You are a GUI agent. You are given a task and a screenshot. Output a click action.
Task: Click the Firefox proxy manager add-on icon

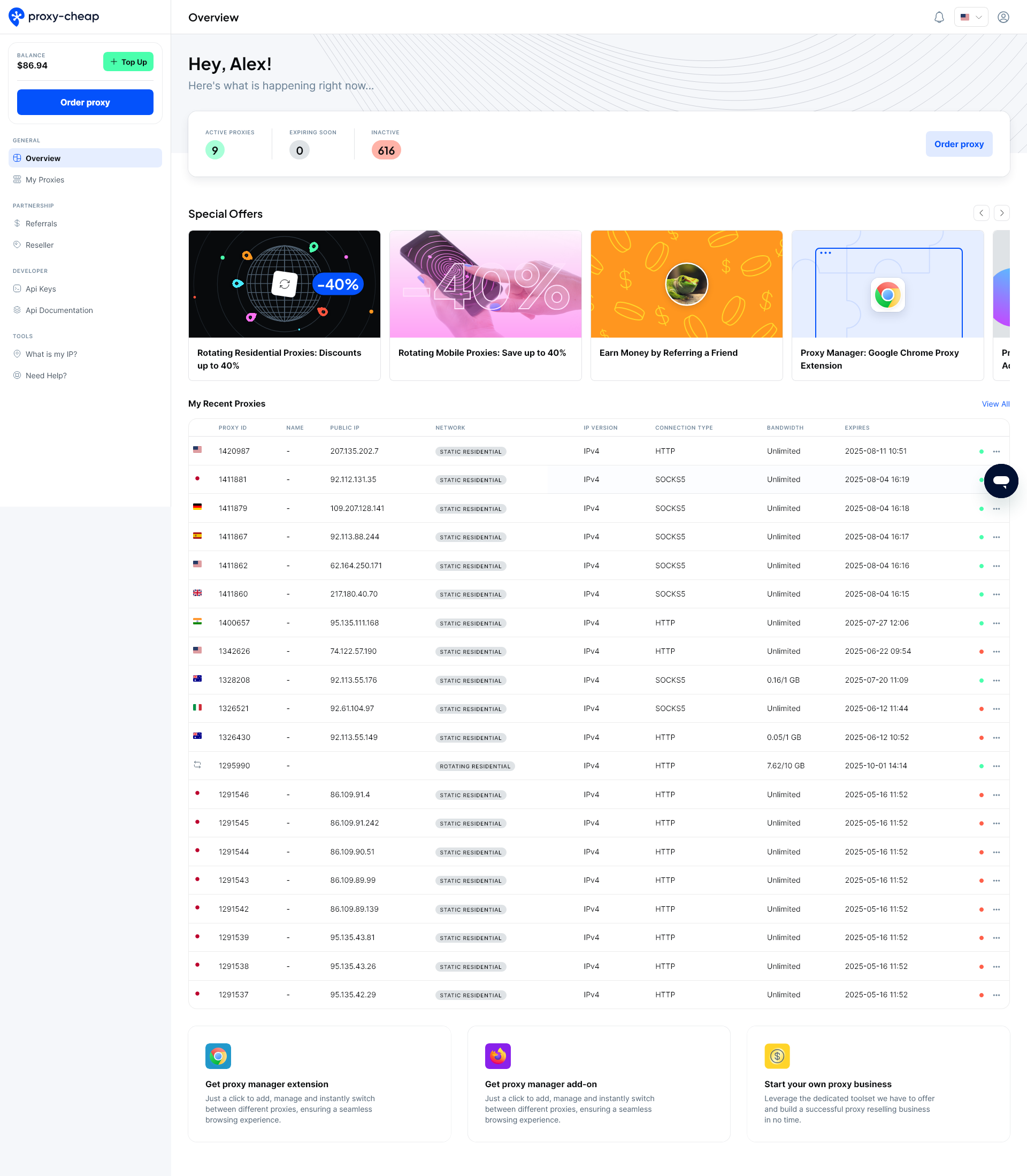tap(497, 1056)
